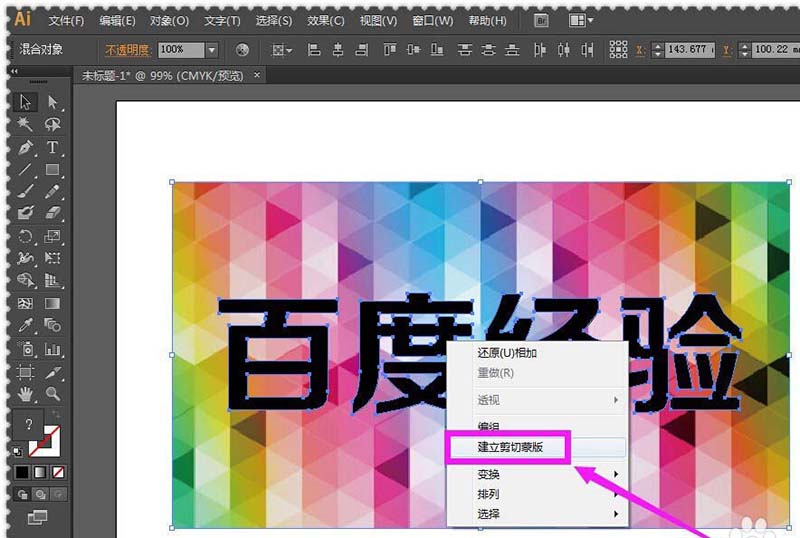Click Vertical Align Top icon
The width and height of the screenshot is (800, 538).
click(390, 50)
